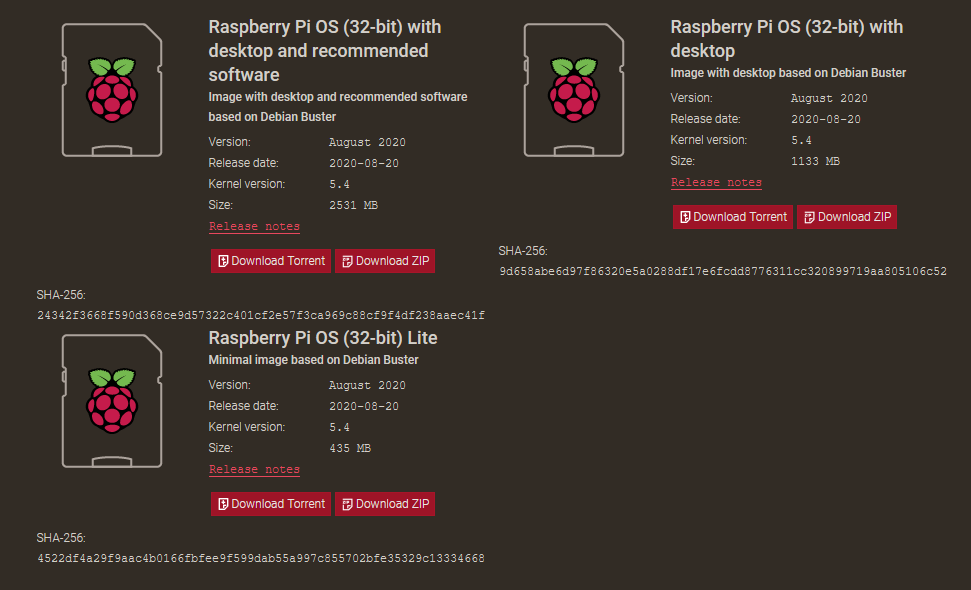Click the torrent icon on the recommended software Download Torrent button

pos(222,260)
